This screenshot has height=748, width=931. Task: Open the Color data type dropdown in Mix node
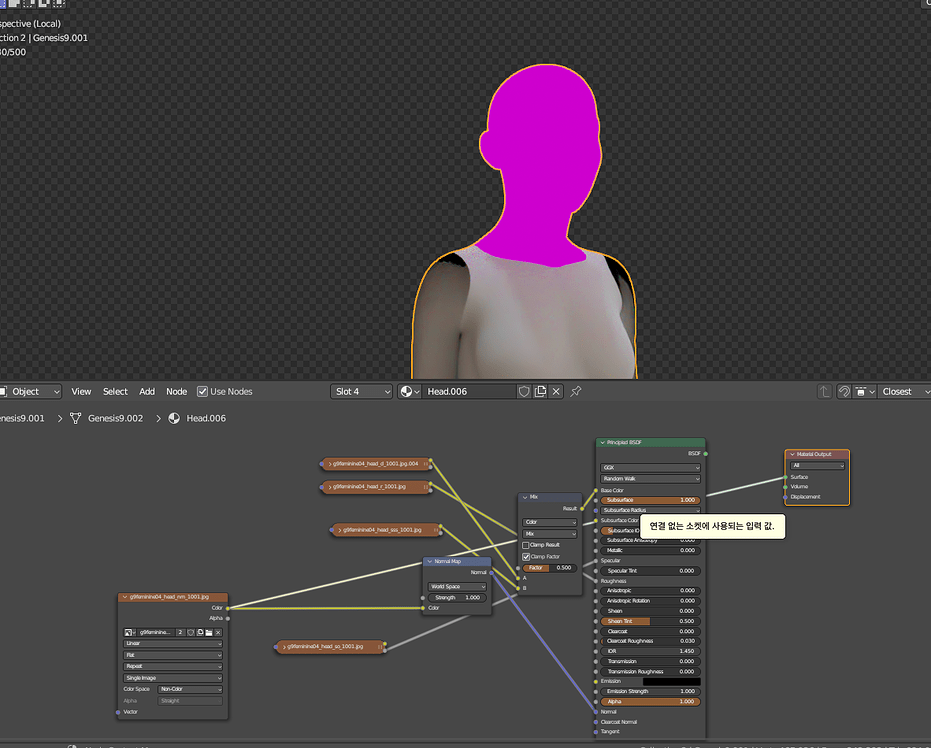pos(550,522)
